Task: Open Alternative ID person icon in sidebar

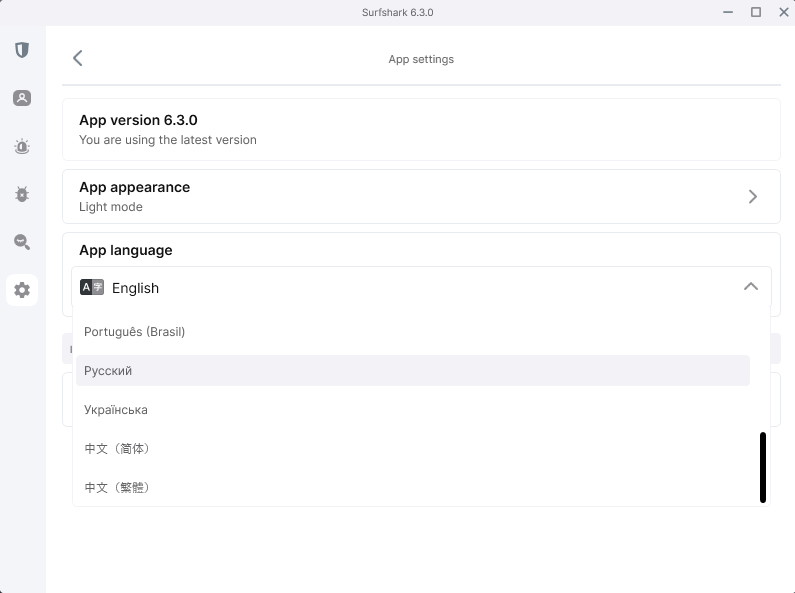Action: (22, 98)
